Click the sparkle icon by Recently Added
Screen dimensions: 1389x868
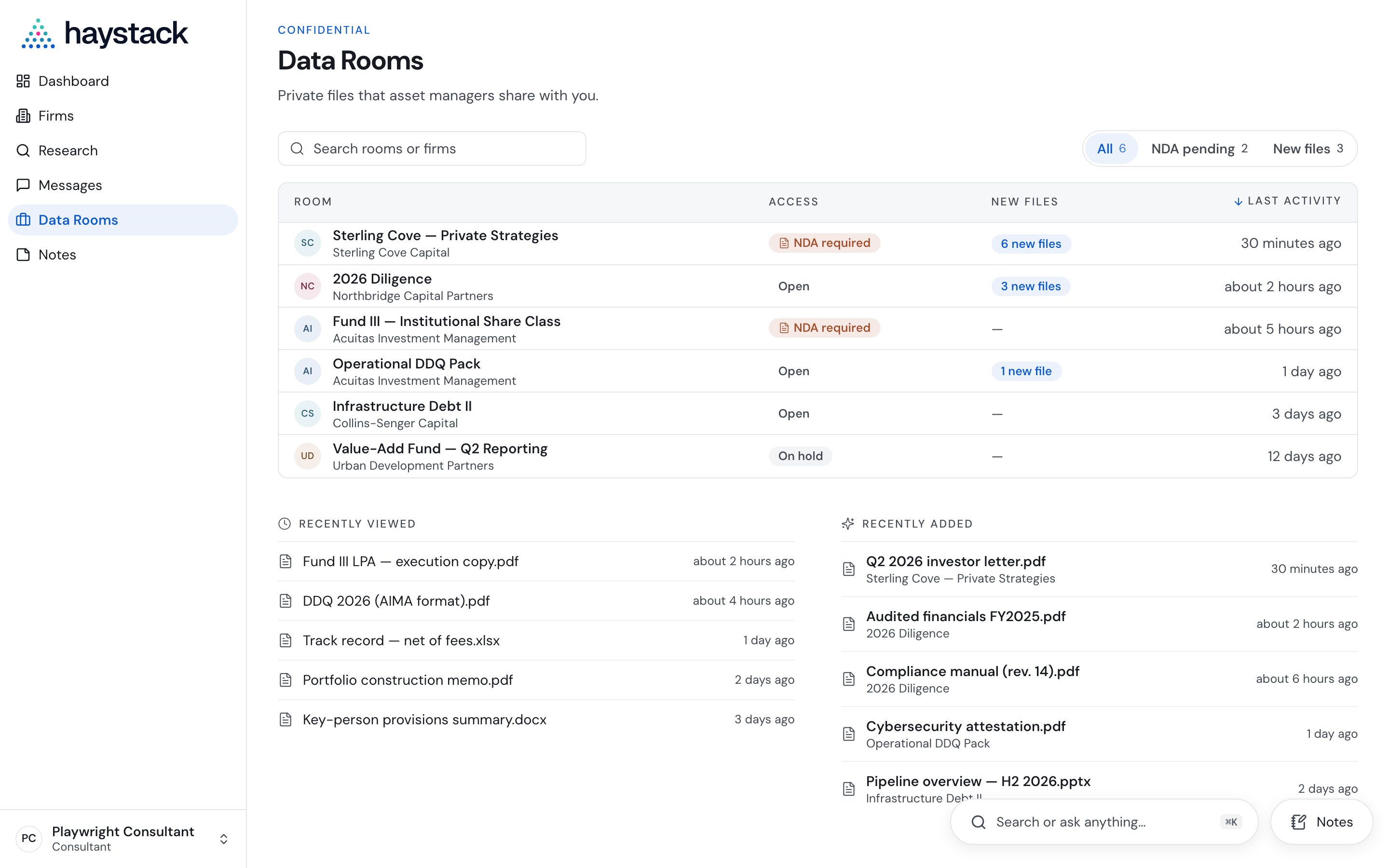(x=848, y=524)
